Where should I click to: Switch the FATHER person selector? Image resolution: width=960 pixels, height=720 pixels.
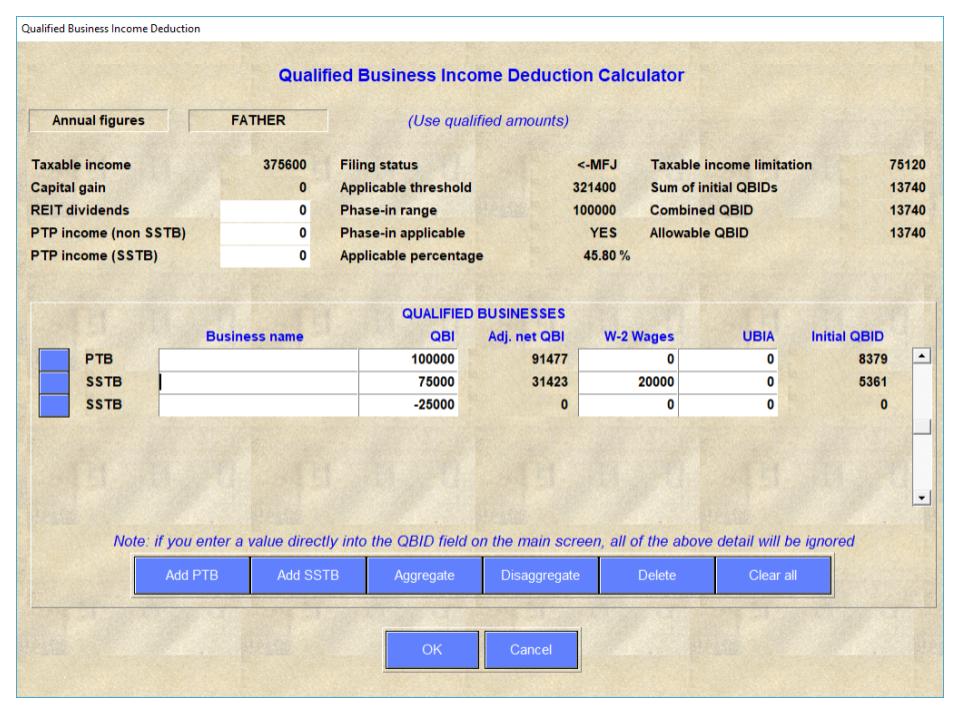coord(258,121)
